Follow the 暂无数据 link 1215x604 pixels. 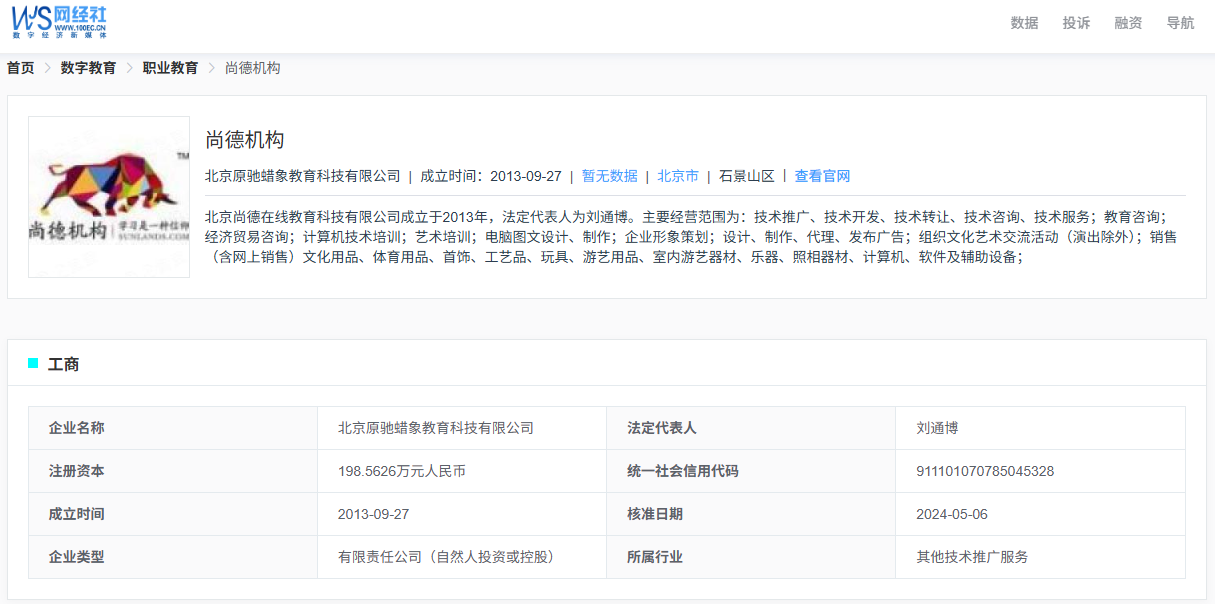coord(609,176)
